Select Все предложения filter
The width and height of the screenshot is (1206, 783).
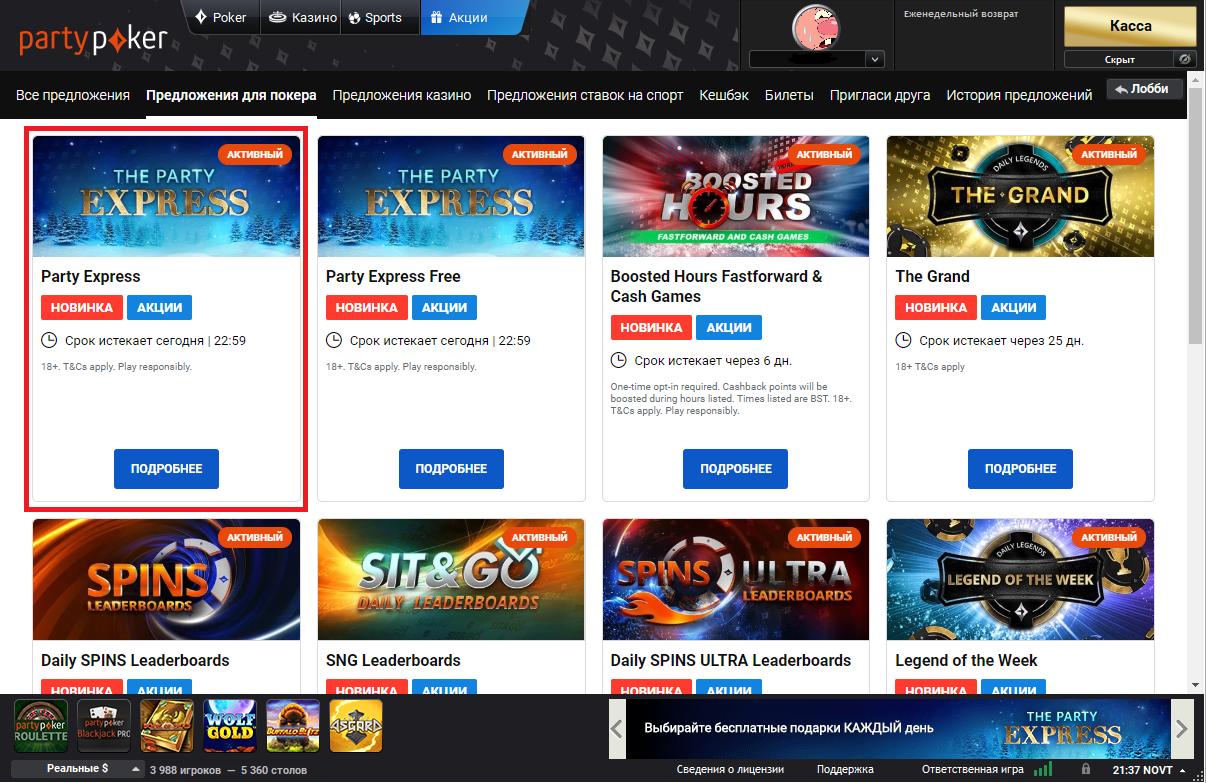tap(73, 95)
